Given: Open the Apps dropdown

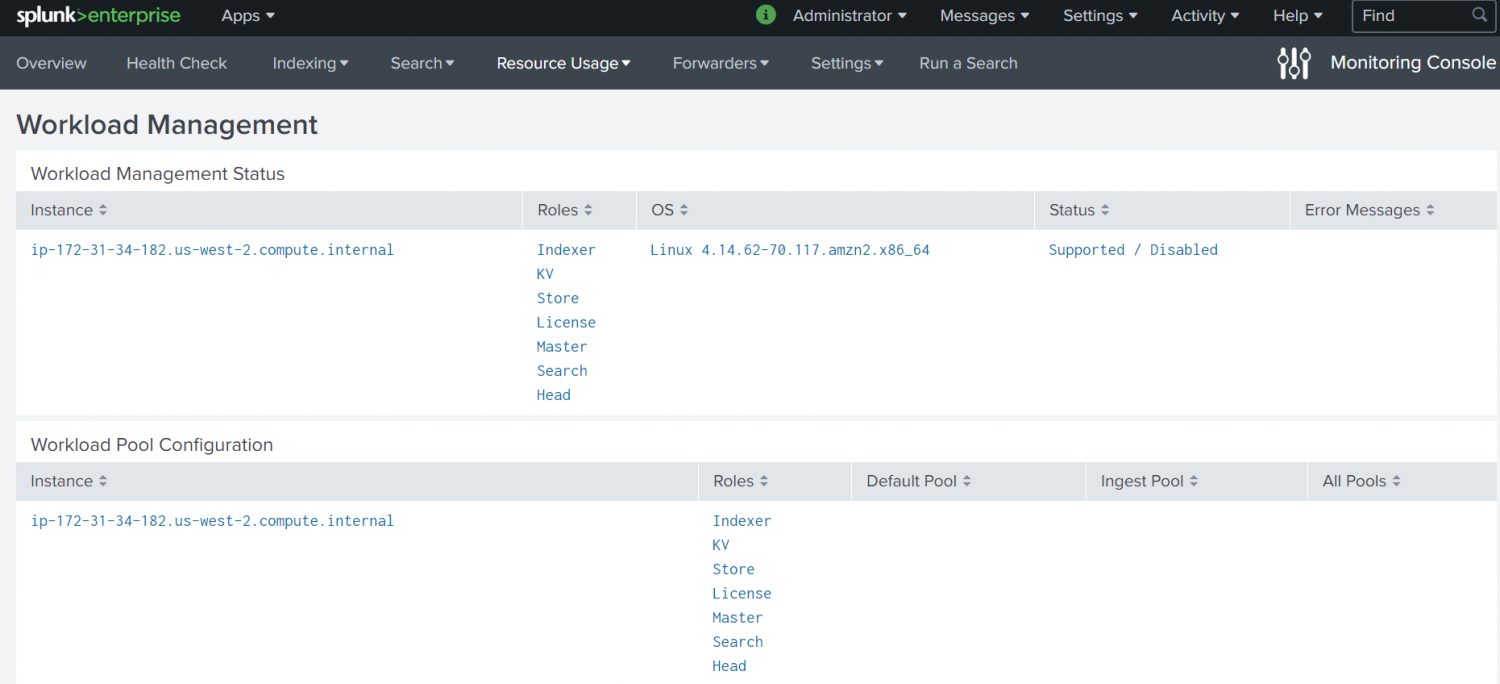Looking at the screenshot, I should (246, 16).
